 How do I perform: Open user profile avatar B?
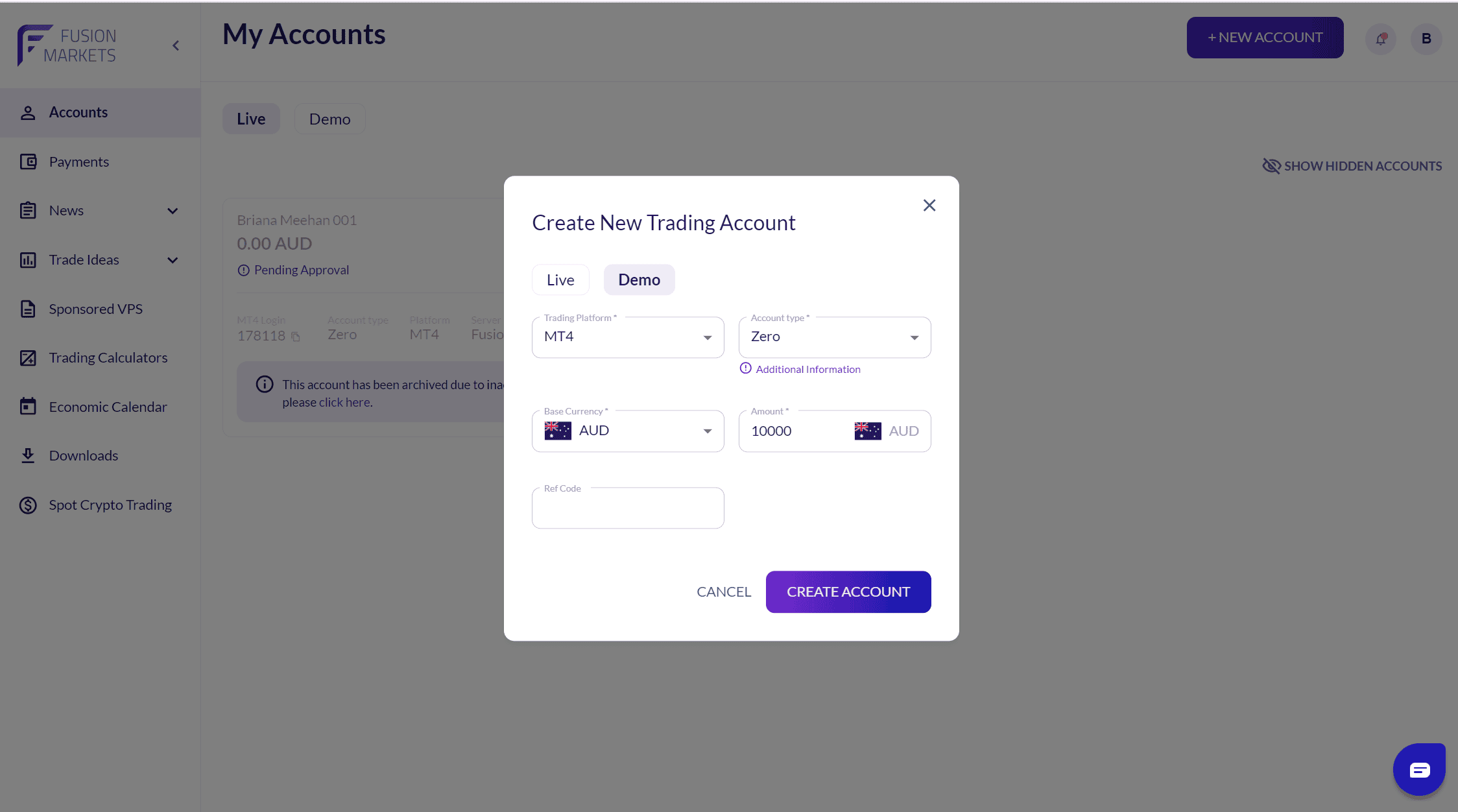point(1426,39)
